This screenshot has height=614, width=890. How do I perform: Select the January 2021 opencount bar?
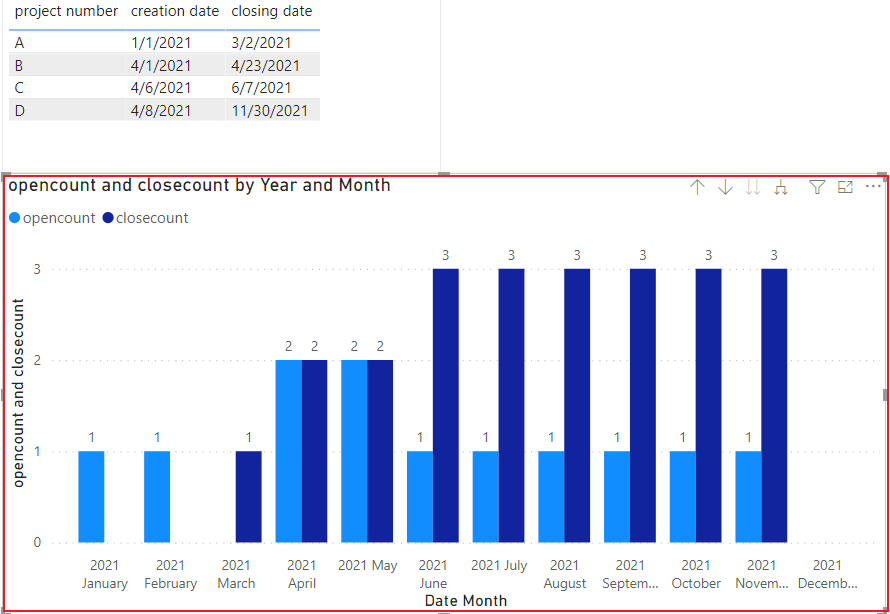coord(91,497)
